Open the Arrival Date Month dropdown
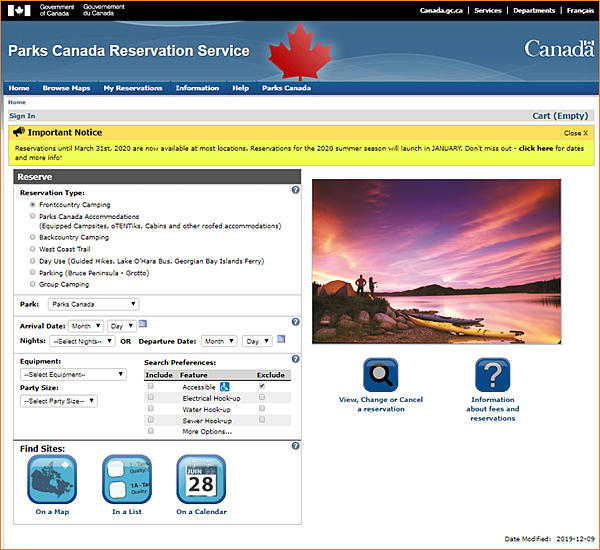 86,326
